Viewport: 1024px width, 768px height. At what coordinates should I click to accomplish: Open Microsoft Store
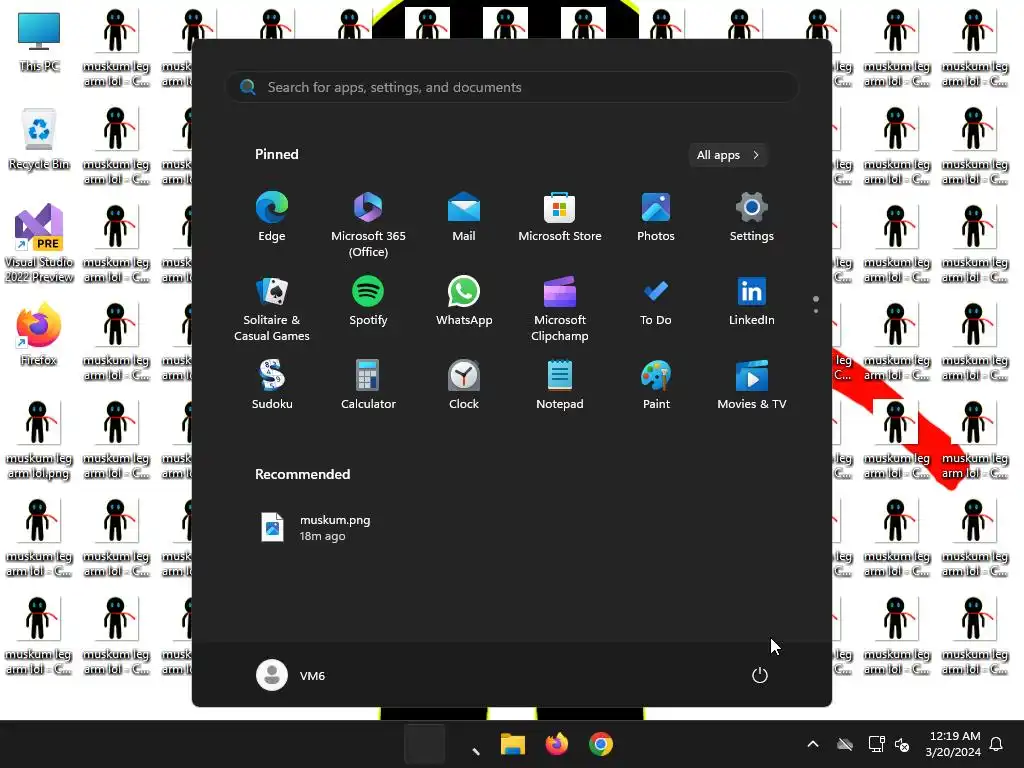[560, 217]
